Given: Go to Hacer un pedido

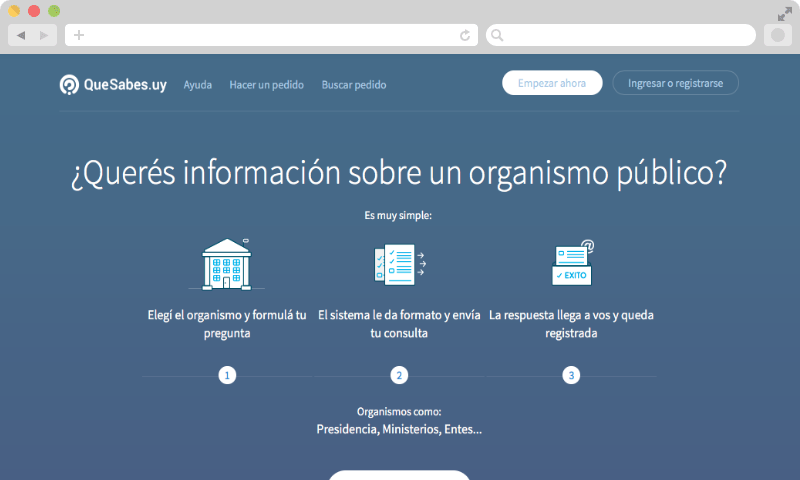Looking at the screenshot, I should pos(266,85).
